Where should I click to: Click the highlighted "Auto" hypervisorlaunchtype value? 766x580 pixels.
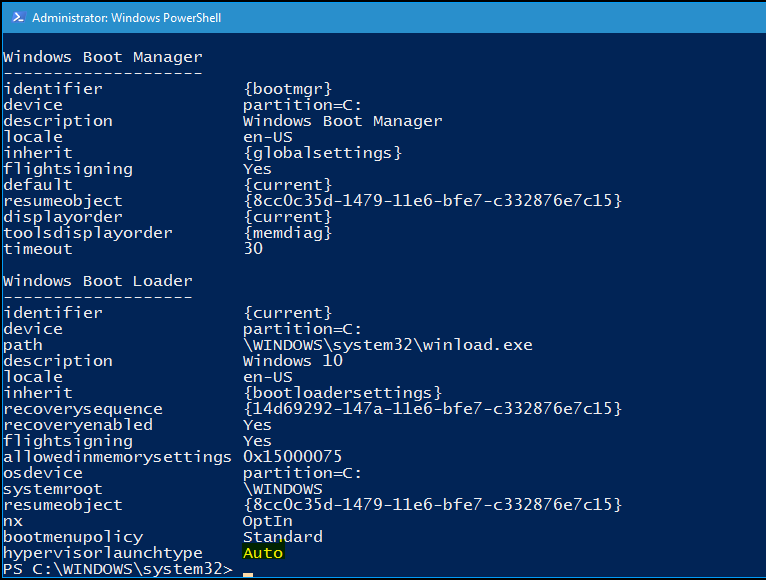(263, 553)
